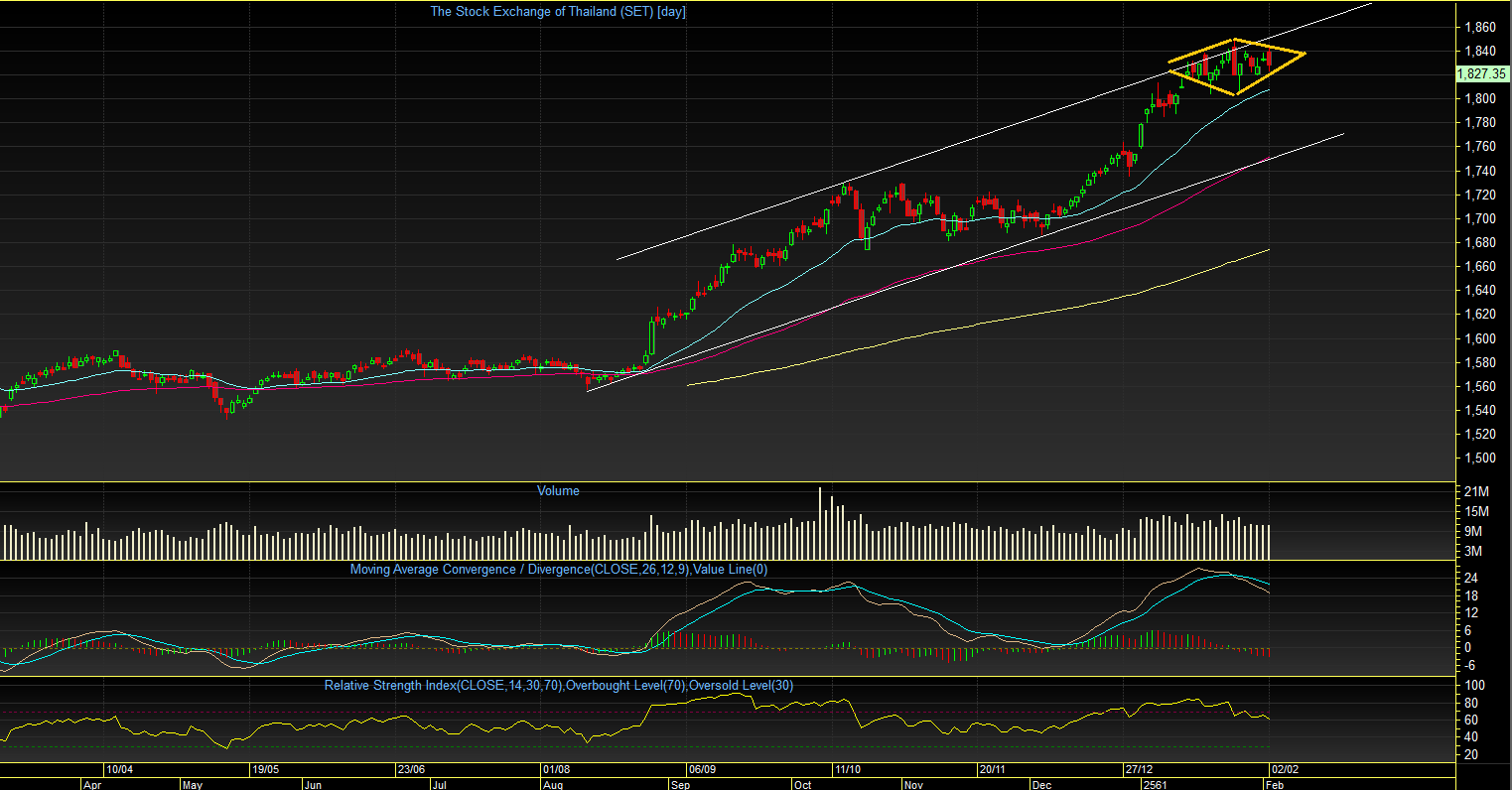The width and height of the screenshot is (1512, 790).
Task: Click the "10/04" date label
Action: click(120, 769)
